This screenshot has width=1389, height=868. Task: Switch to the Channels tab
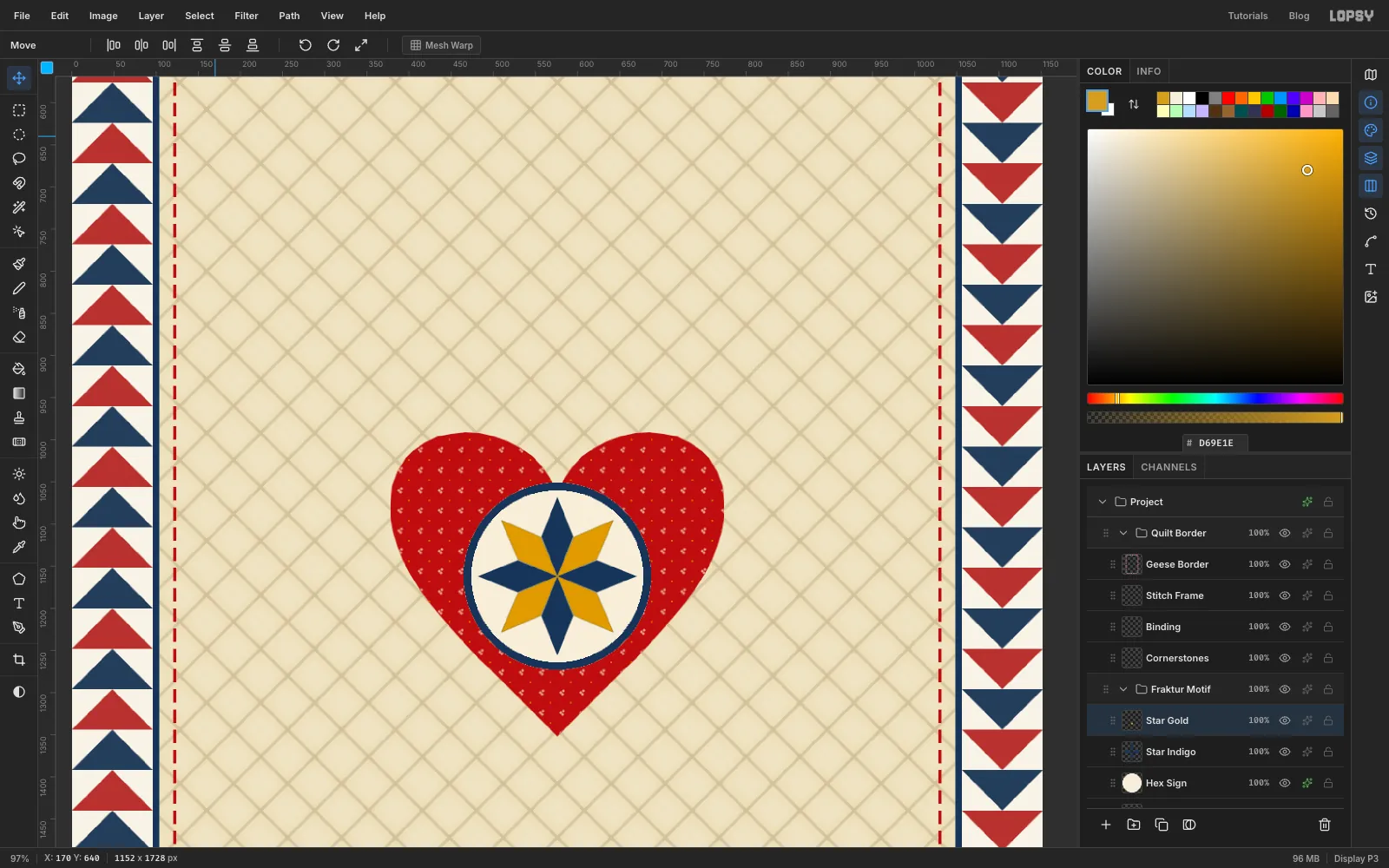point(1168,467)
